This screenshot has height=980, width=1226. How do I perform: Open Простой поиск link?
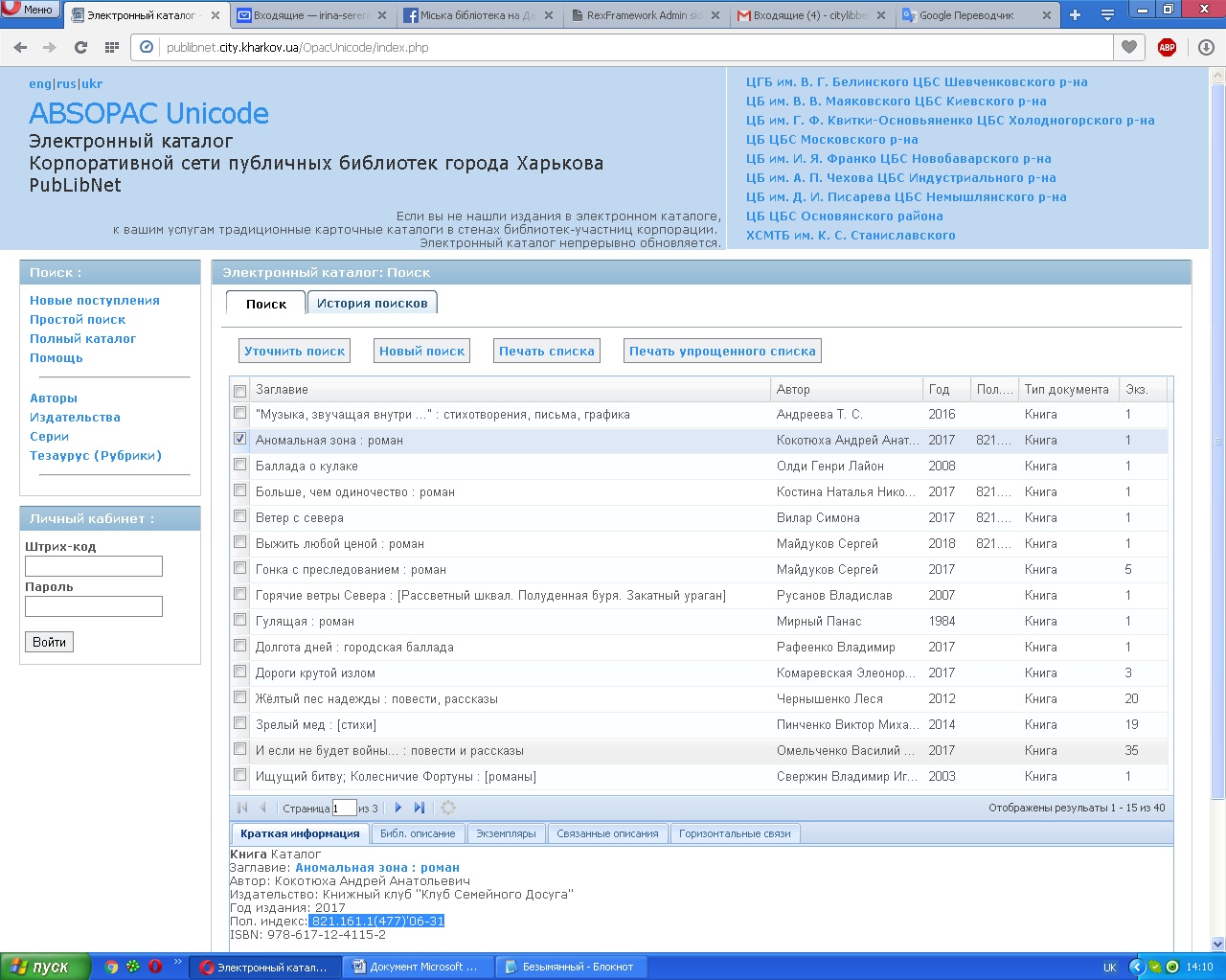pos(78,319)
